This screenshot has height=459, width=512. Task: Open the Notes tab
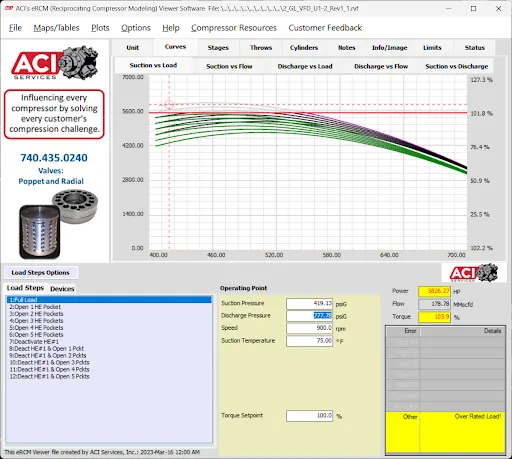tap(347, 48)
